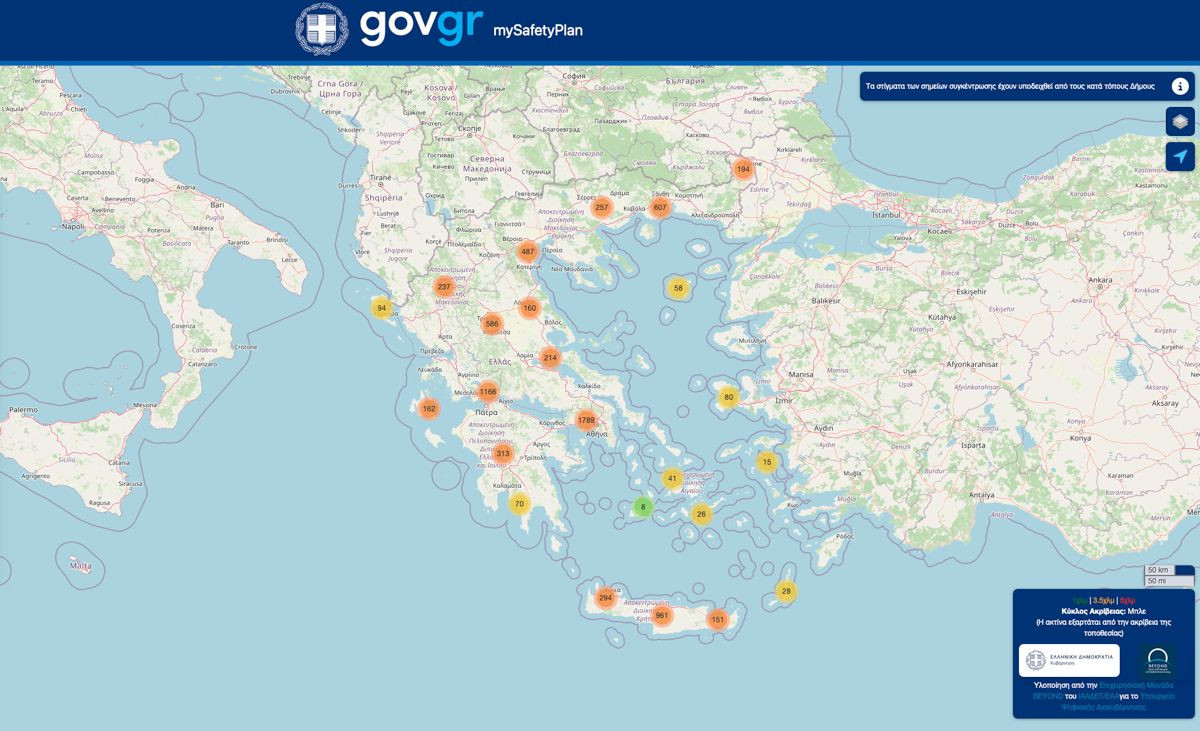Expand the yellow cluster marked 70
Image resolution: width=1200 pixels, height=731 pixels.
click(518, 504)
